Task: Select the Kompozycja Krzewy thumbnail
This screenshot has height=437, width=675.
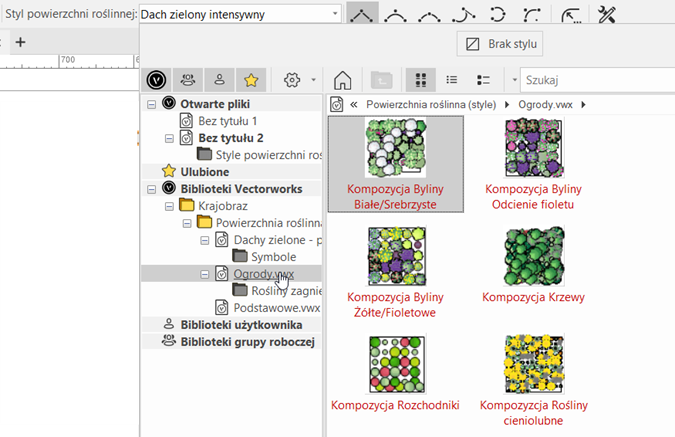Action: click(534, 257)
